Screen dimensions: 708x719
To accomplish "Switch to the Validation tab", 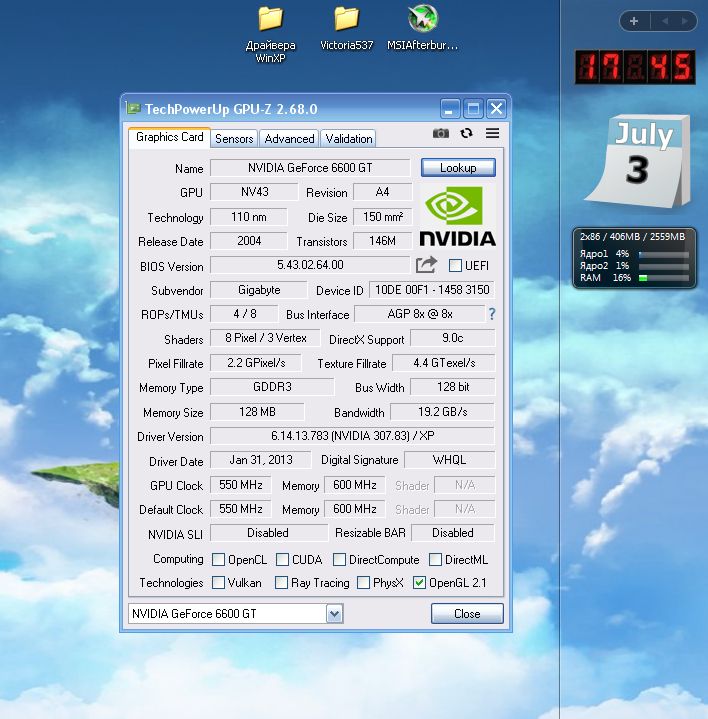I will coord(348,138).
